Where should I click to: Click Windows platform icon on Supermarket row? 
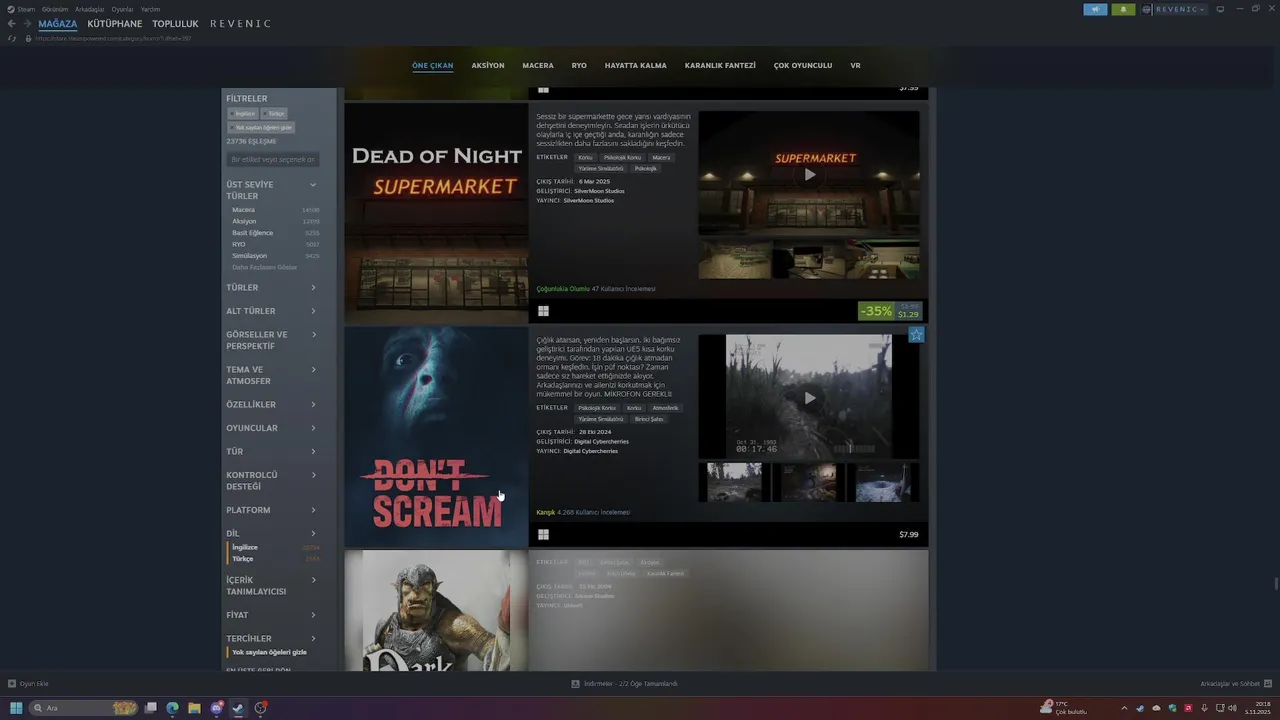543,311
